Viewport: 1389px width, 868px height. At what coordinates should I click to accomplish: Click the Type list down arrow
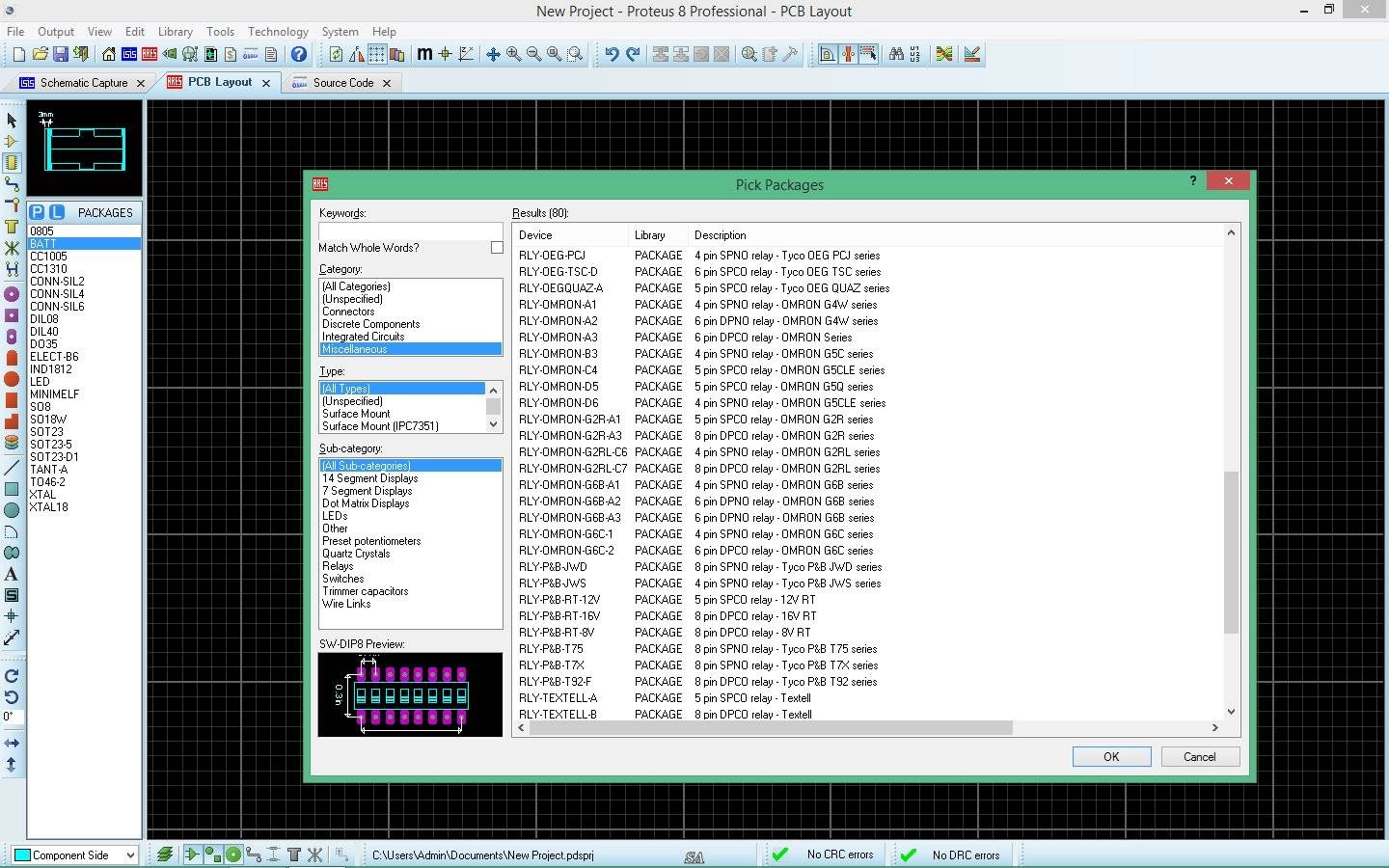click(494, 424)
